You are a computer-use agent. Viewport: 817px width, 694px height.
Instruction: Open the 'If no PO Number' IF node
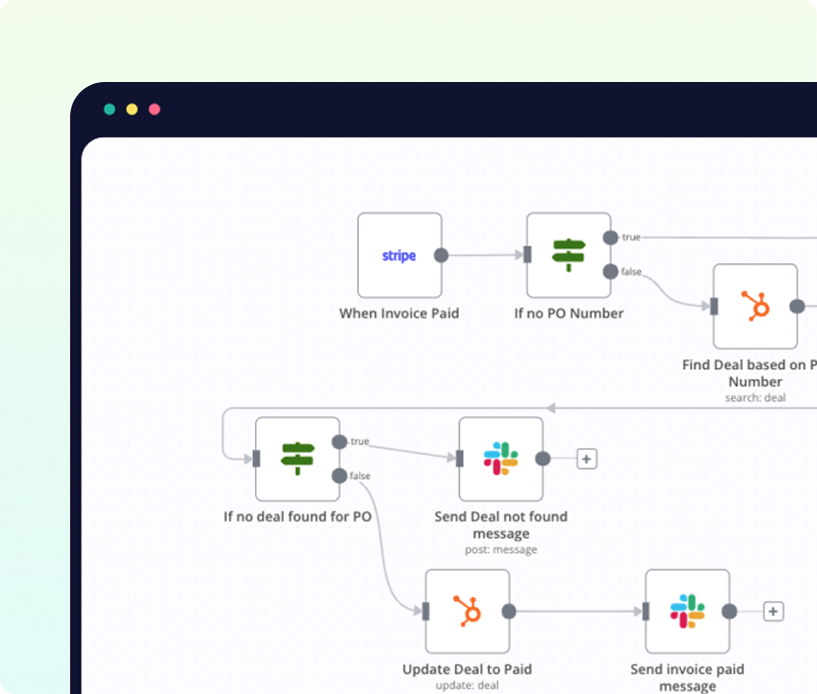(x=568, y=255)
